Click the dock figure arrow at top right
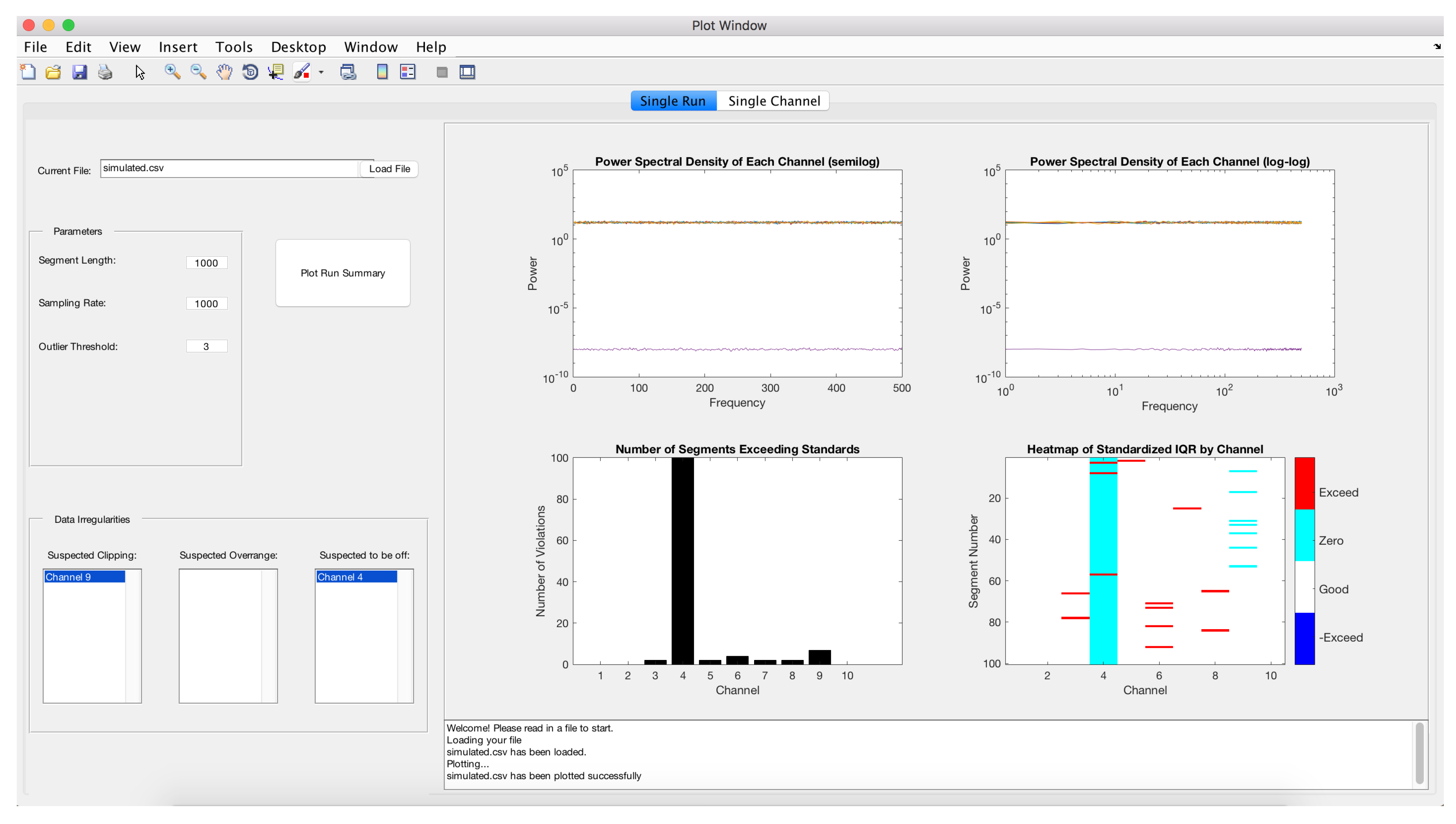Image resolution: width=1456 pixels, height=824 pixels. (1437, 46)
